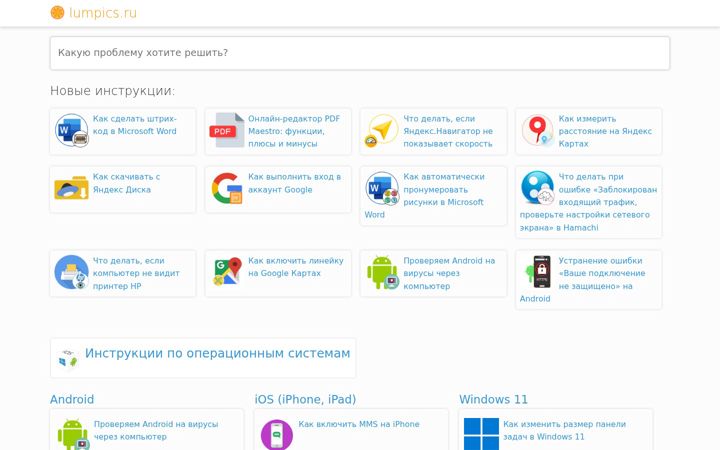Open the Hamachi 'Заблокирован входящий трафик' article
This screenshot has width=720, height=450.
coord(588,202)
